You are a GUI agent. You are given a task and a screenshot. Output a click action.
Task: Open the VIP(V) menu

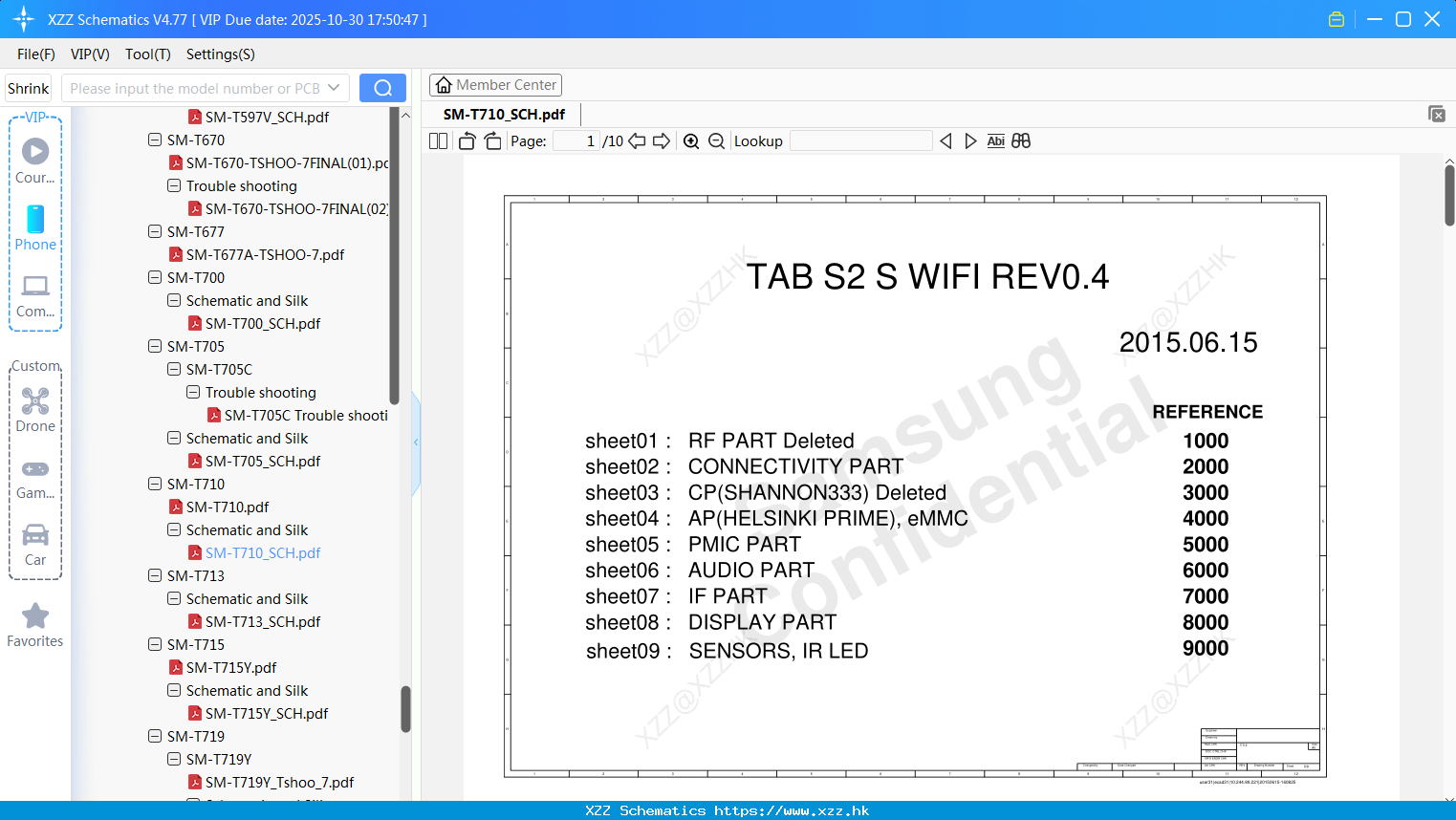tap(90, 54)
